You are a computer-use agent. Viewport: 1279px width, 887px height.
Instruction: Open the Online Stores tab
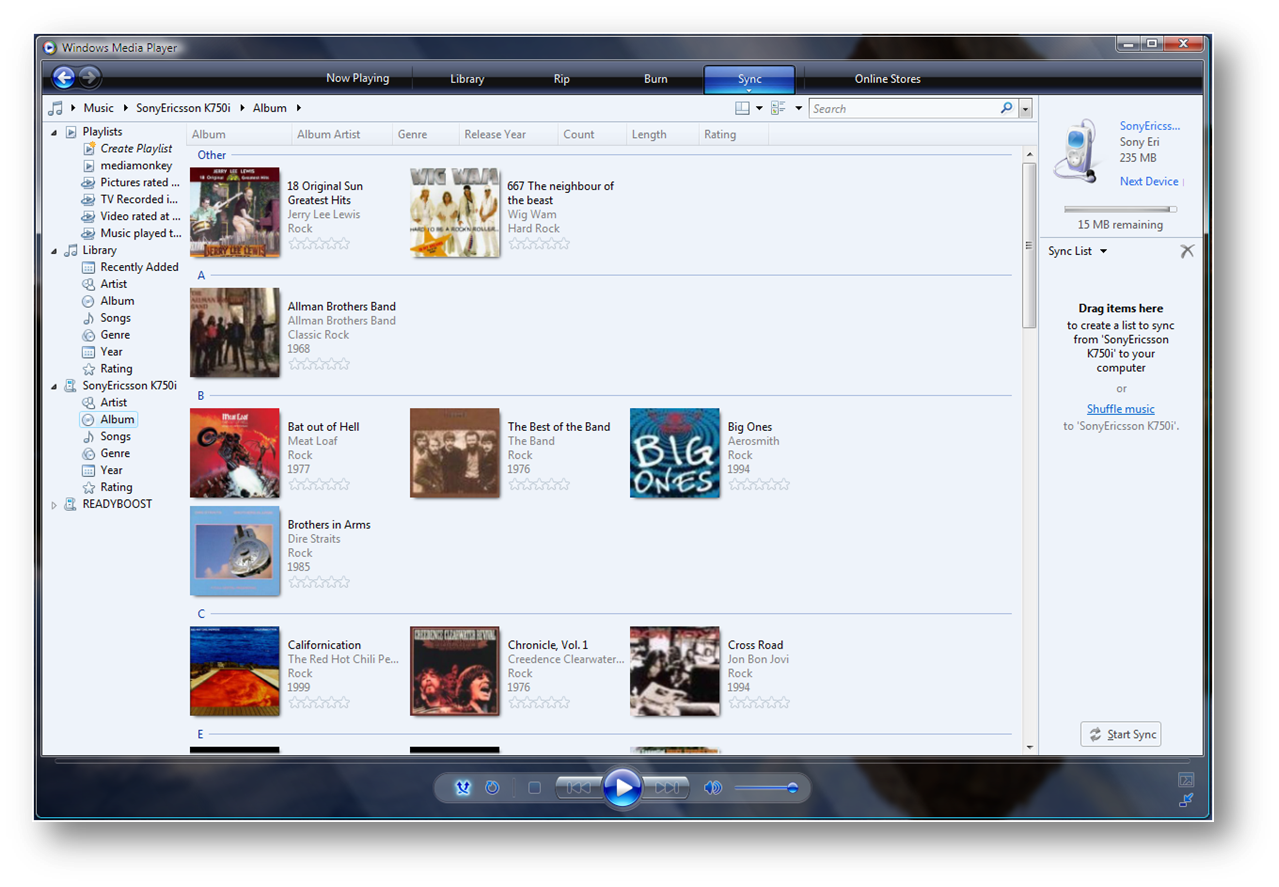point(887,79)
